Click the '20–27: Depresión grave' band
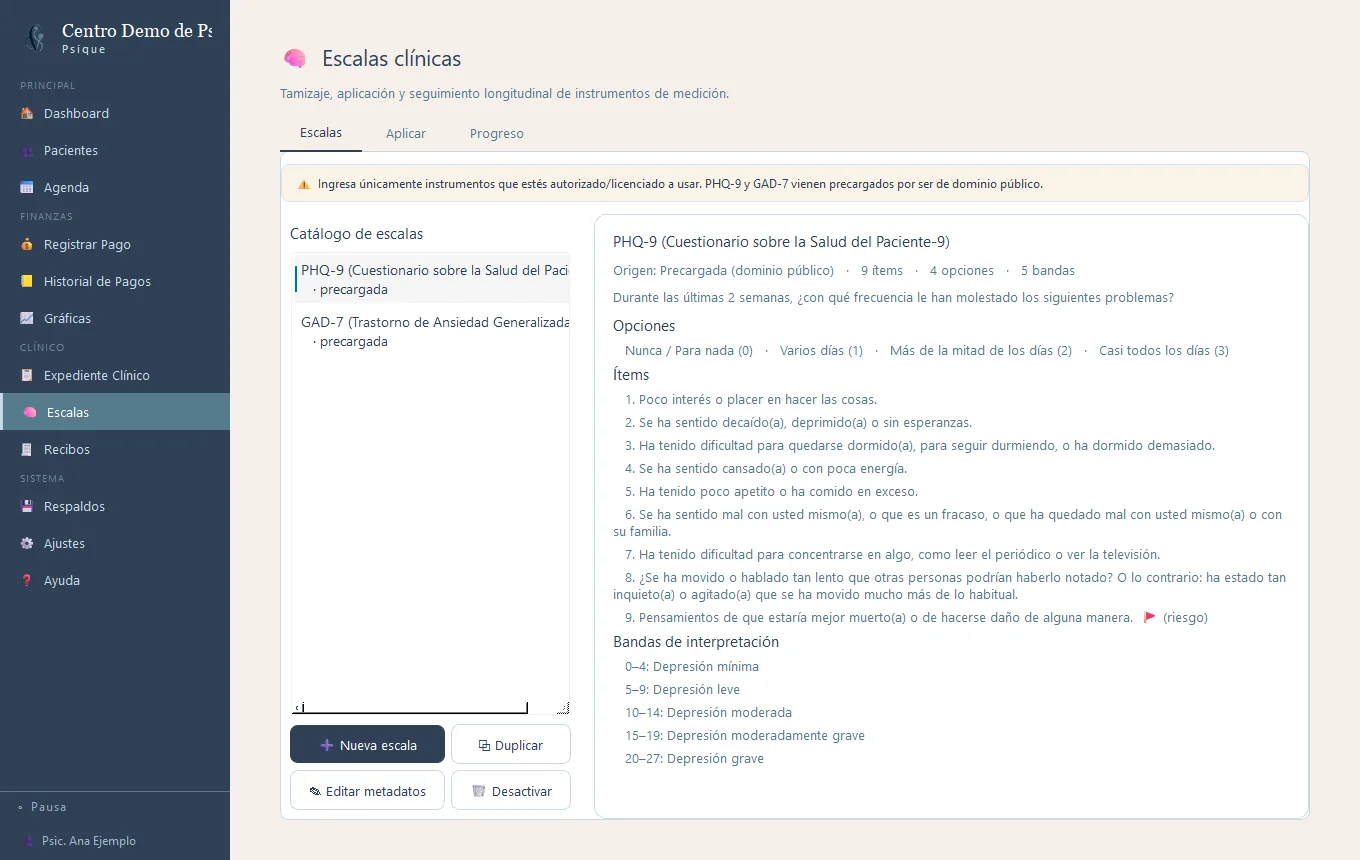1360x860 pixels. click(694, 759)
